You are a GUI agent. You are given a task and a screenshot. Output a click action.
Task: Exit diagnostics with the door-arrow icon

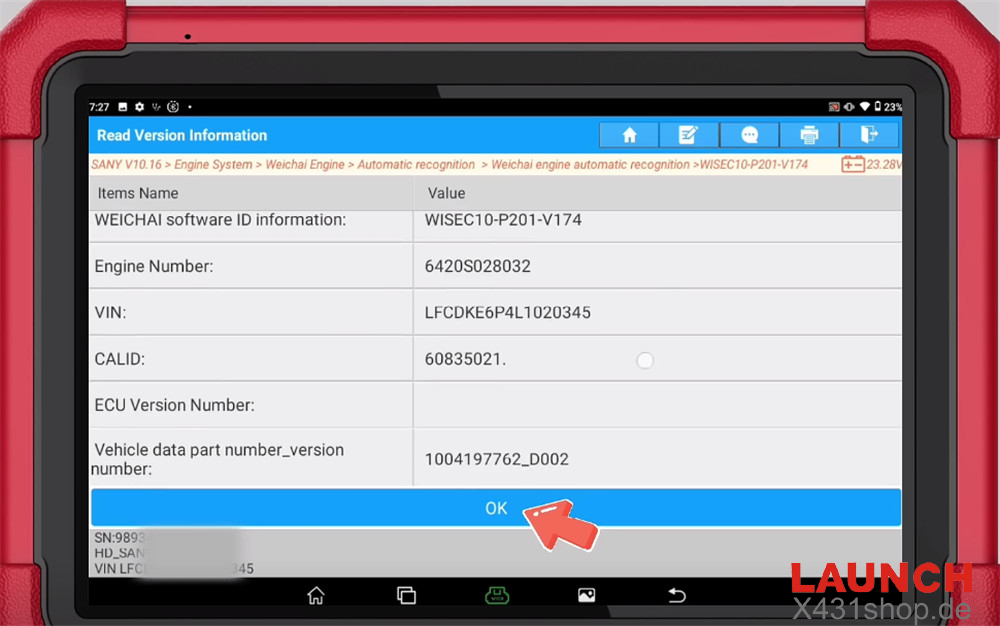(x=868, y=135)
